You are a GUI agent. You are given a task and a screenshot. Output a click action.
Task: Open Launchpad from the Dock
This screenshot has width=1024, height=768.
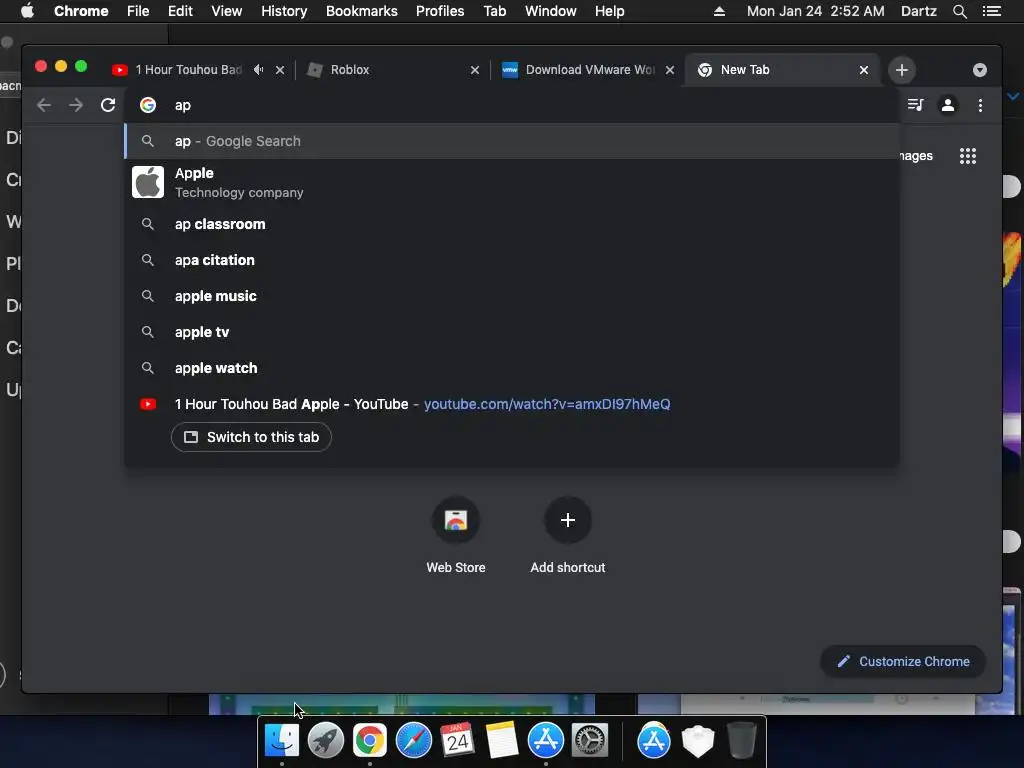(x=326, y=740)
